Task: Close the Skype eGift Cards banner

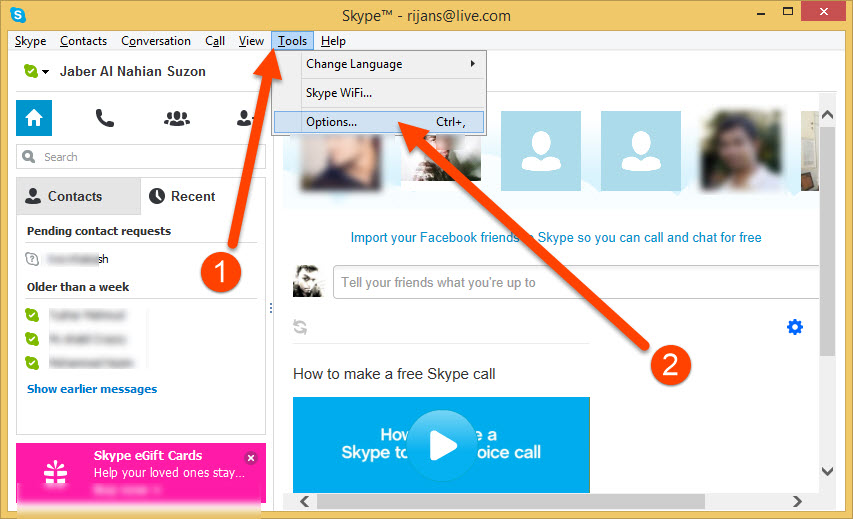Action: pos(251,458)
